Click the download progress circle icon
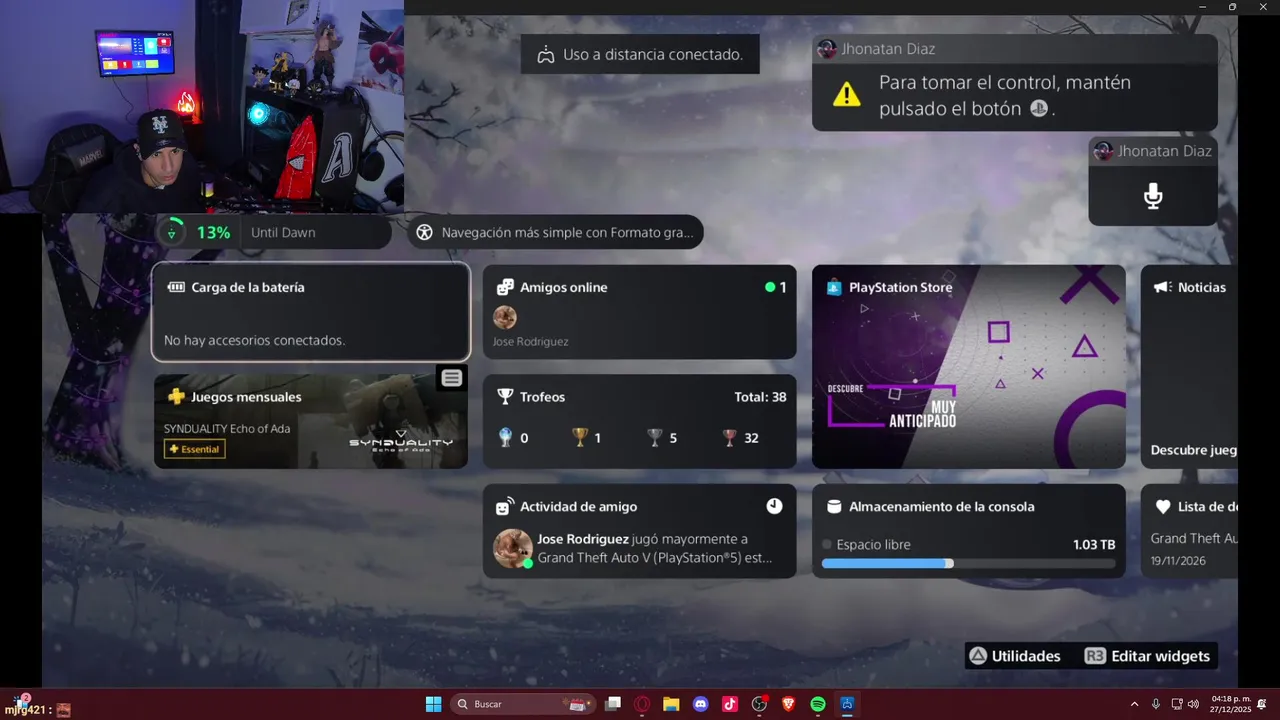This screenshot has width=1280, height=720. pyautogui.click(x=172, y=232)
